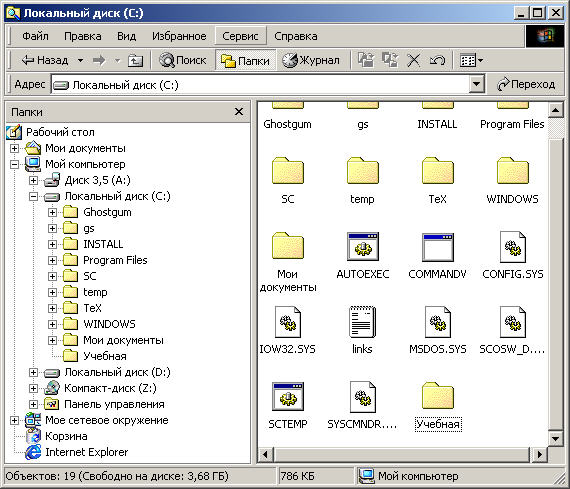Expand Диск 3,5 (A:) tree node
Screen dimensions: 570x489
coord(33,180)
